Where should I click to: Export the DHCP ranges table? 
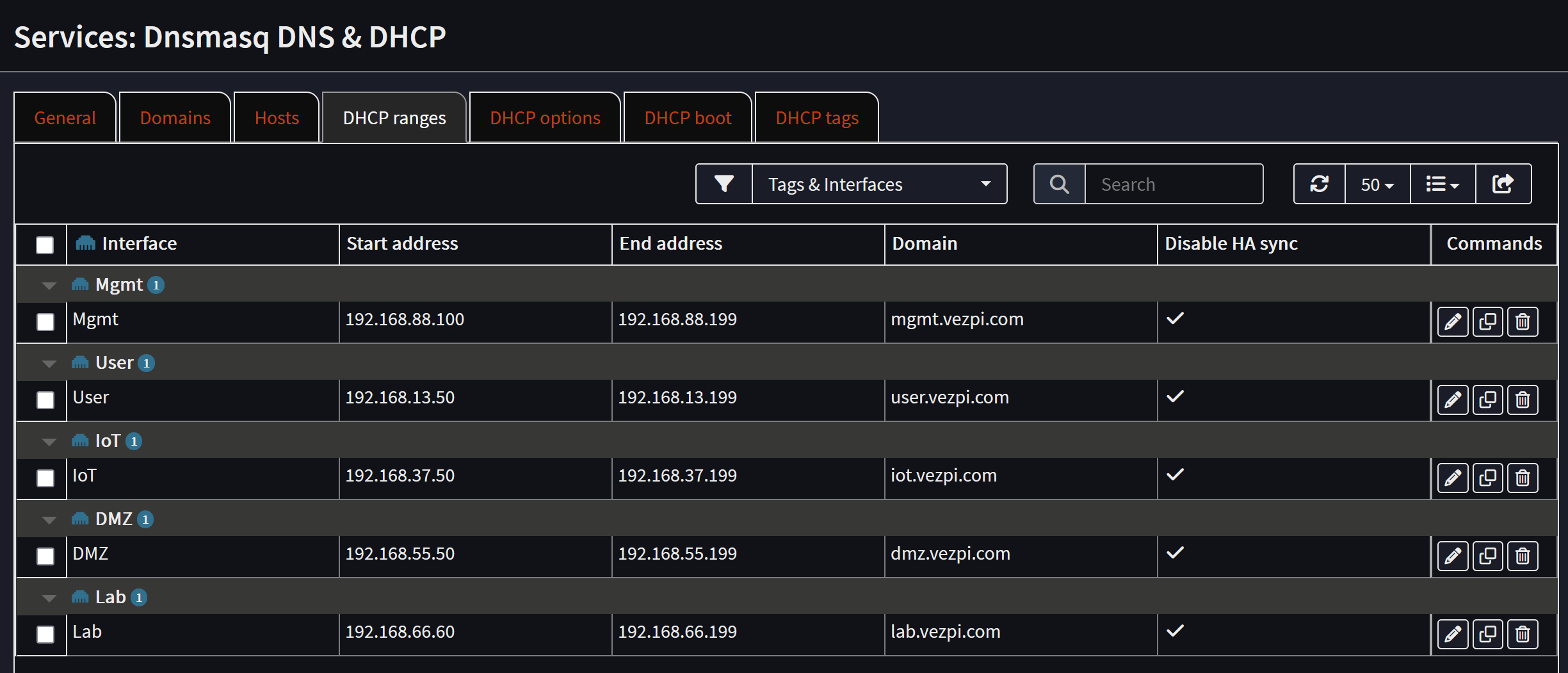coord(1503,184)
